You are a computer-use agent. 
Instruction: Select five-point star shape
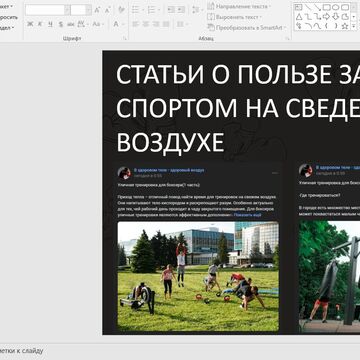[x=345, y=26]
